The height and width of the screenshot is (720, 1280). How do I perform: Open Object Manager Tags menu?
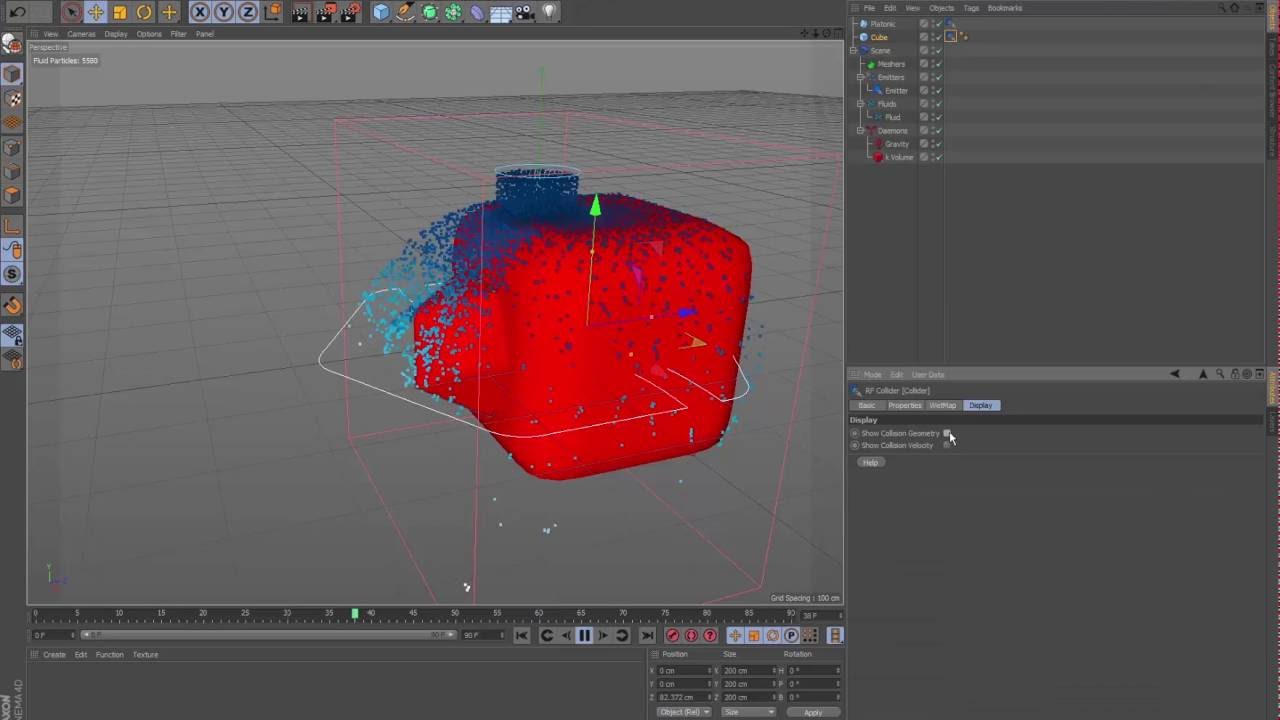(971, 8)
